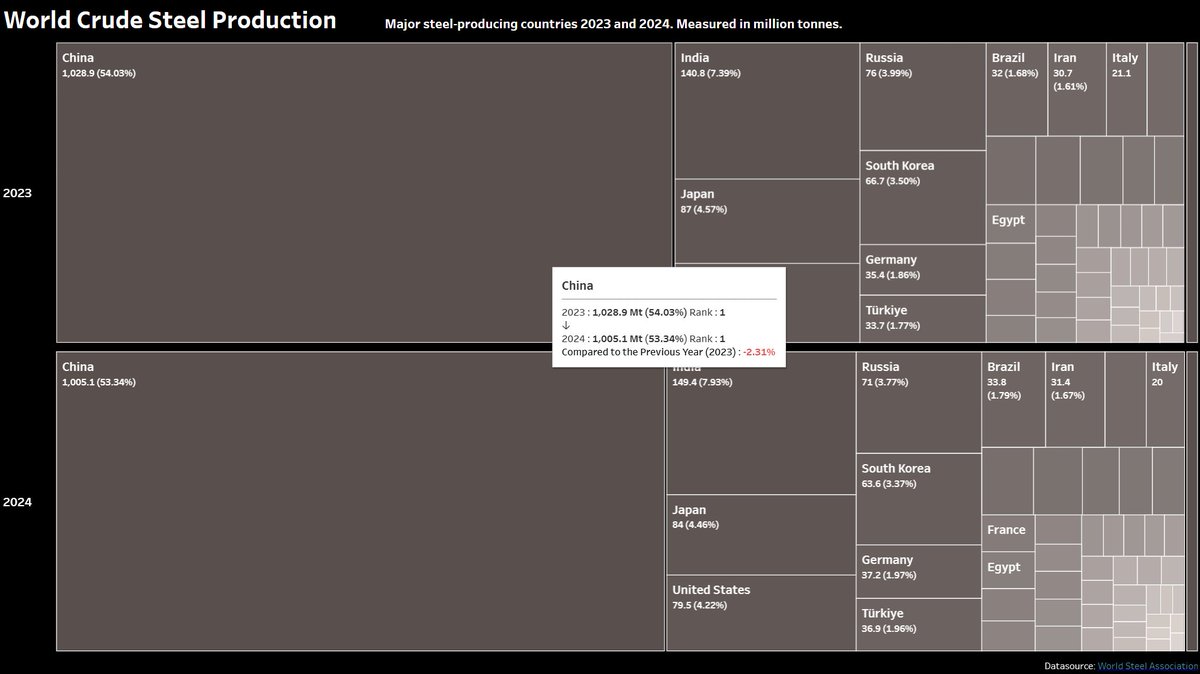Select the Germany 35.4 (1.86%) tile
Image resolution: width=1200 pixels, height=674 pixels.
tap(923, 270)
